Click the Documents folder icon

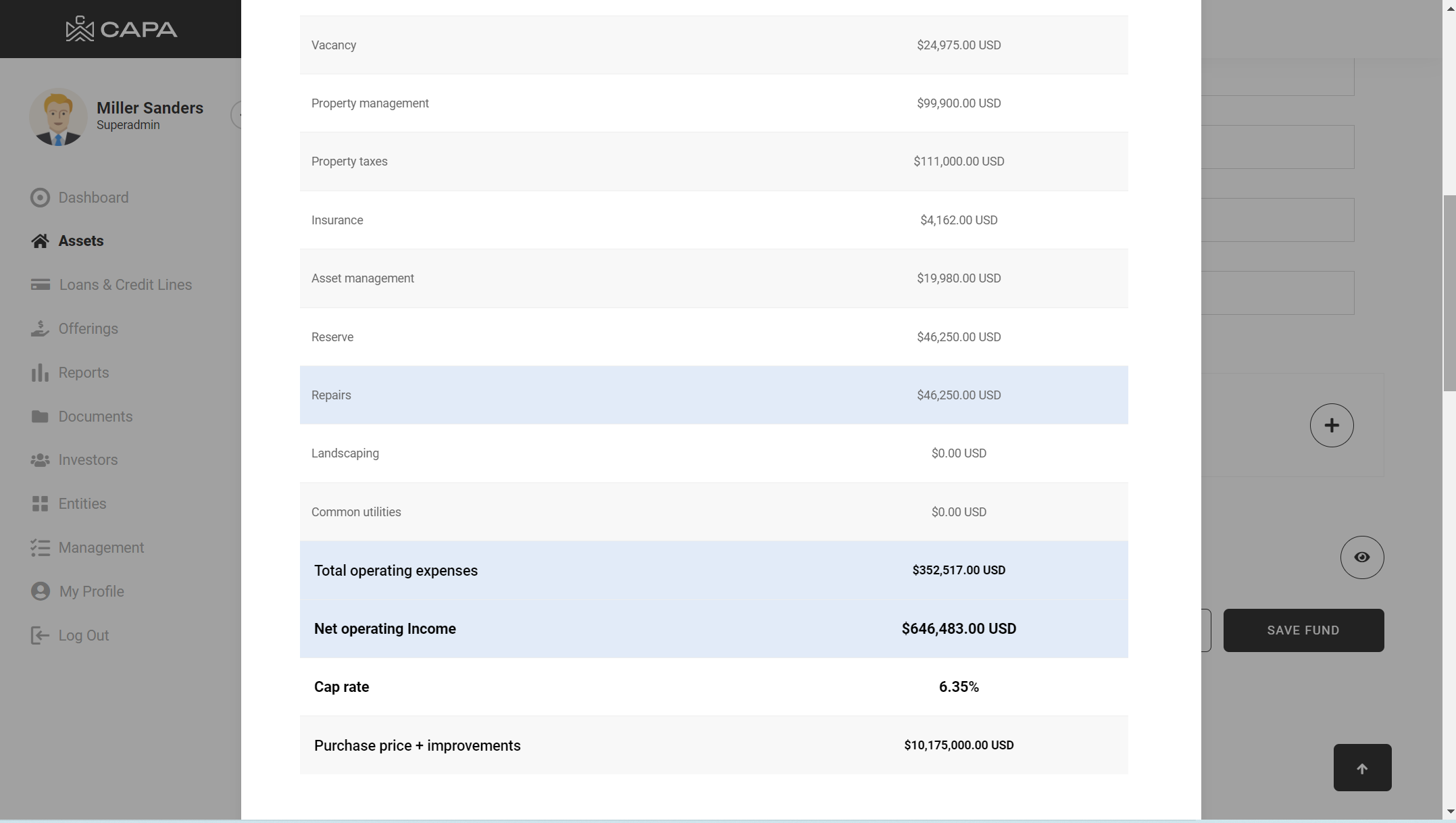tap(40, 416)
